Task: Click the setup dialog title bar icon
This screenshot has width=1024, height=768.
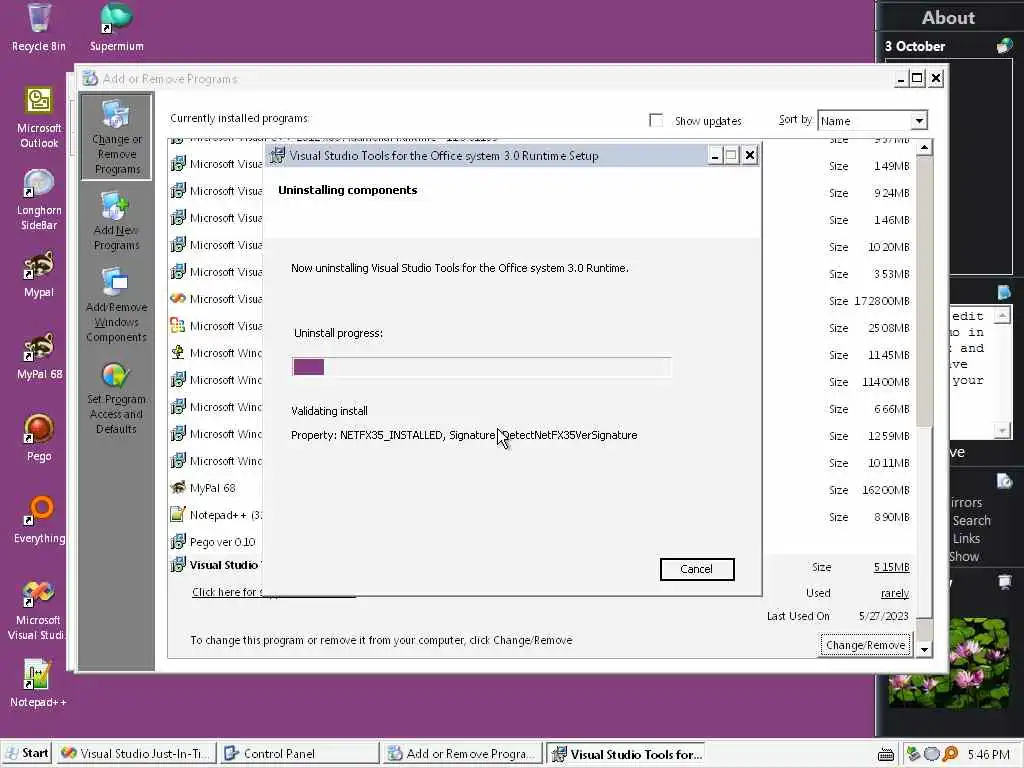Action: (x=278, y=155)
